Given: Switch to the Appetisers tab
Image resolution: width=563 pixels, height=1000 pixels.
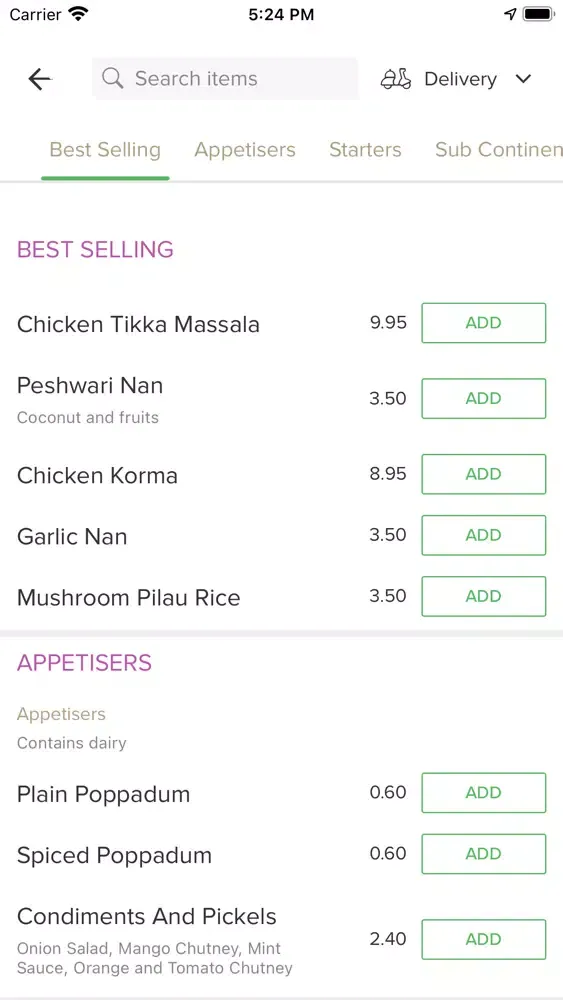Looking at the screenshot, I should point(245,150).
